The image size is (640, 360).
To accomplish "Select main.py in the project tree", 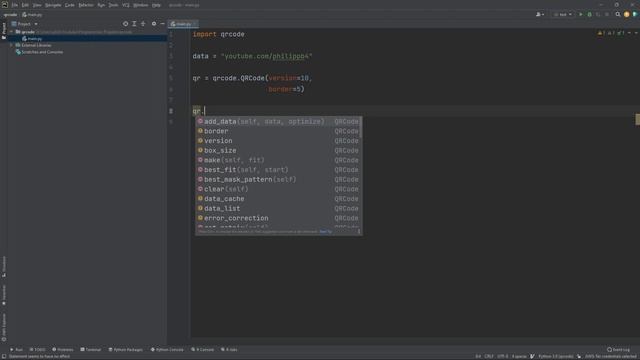I will [x=87, y=39].
